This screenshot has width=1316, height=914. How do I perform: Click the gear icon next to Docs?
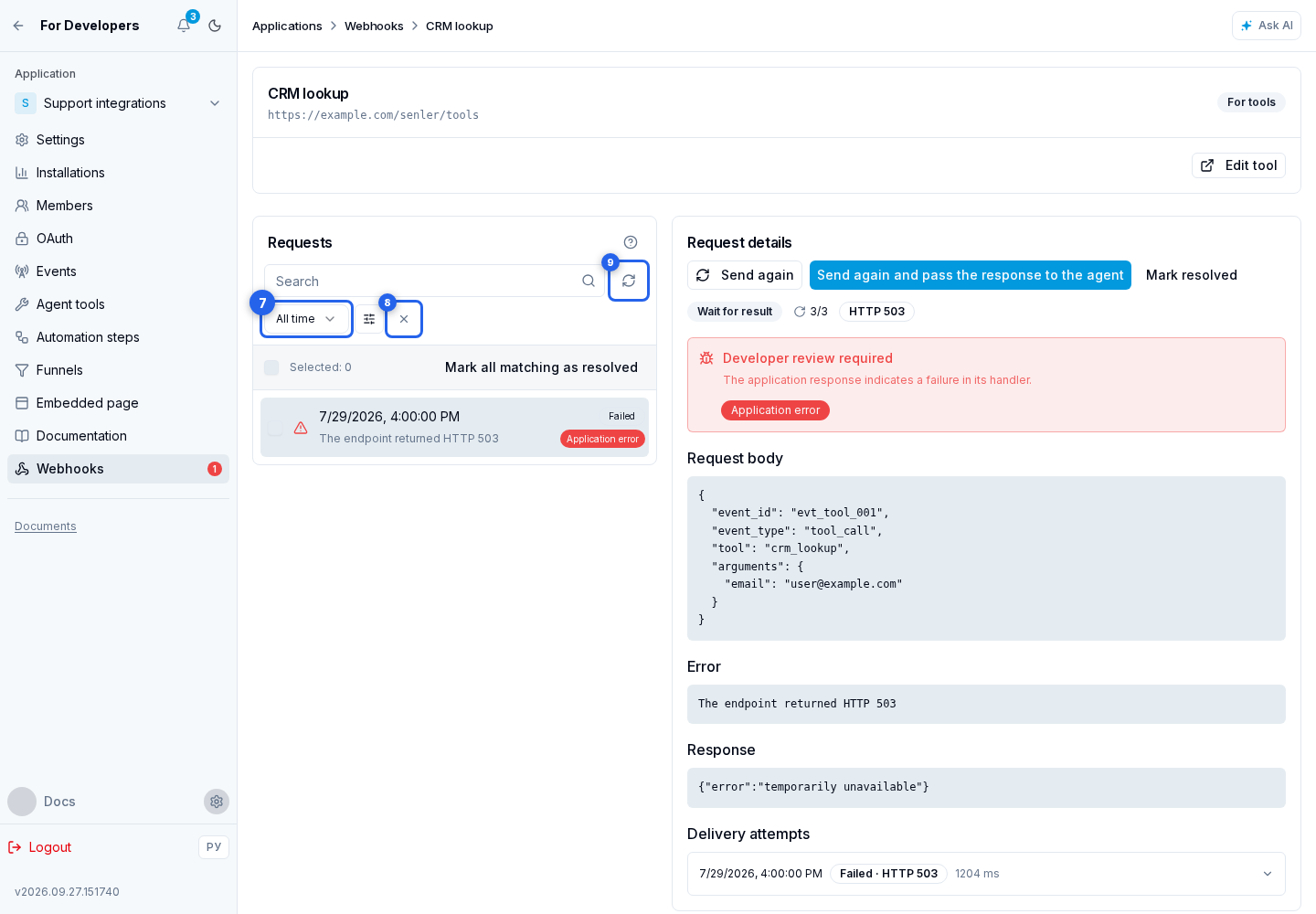tap(217, 802)
